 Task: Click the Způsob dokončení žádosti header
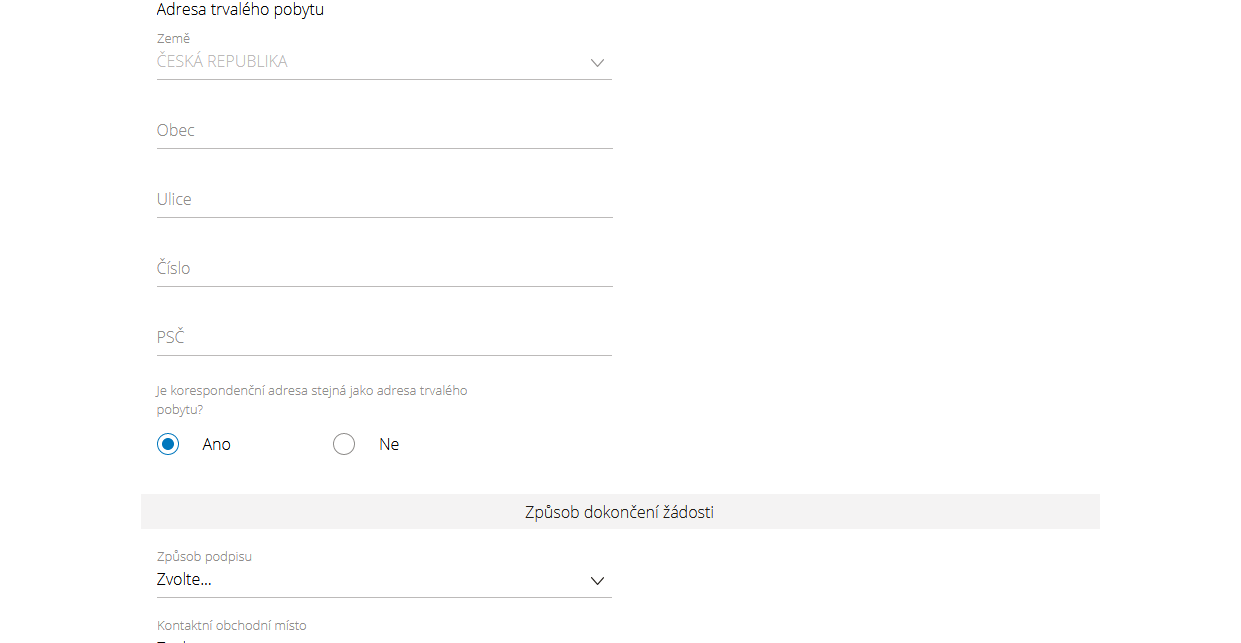point(619,511)
